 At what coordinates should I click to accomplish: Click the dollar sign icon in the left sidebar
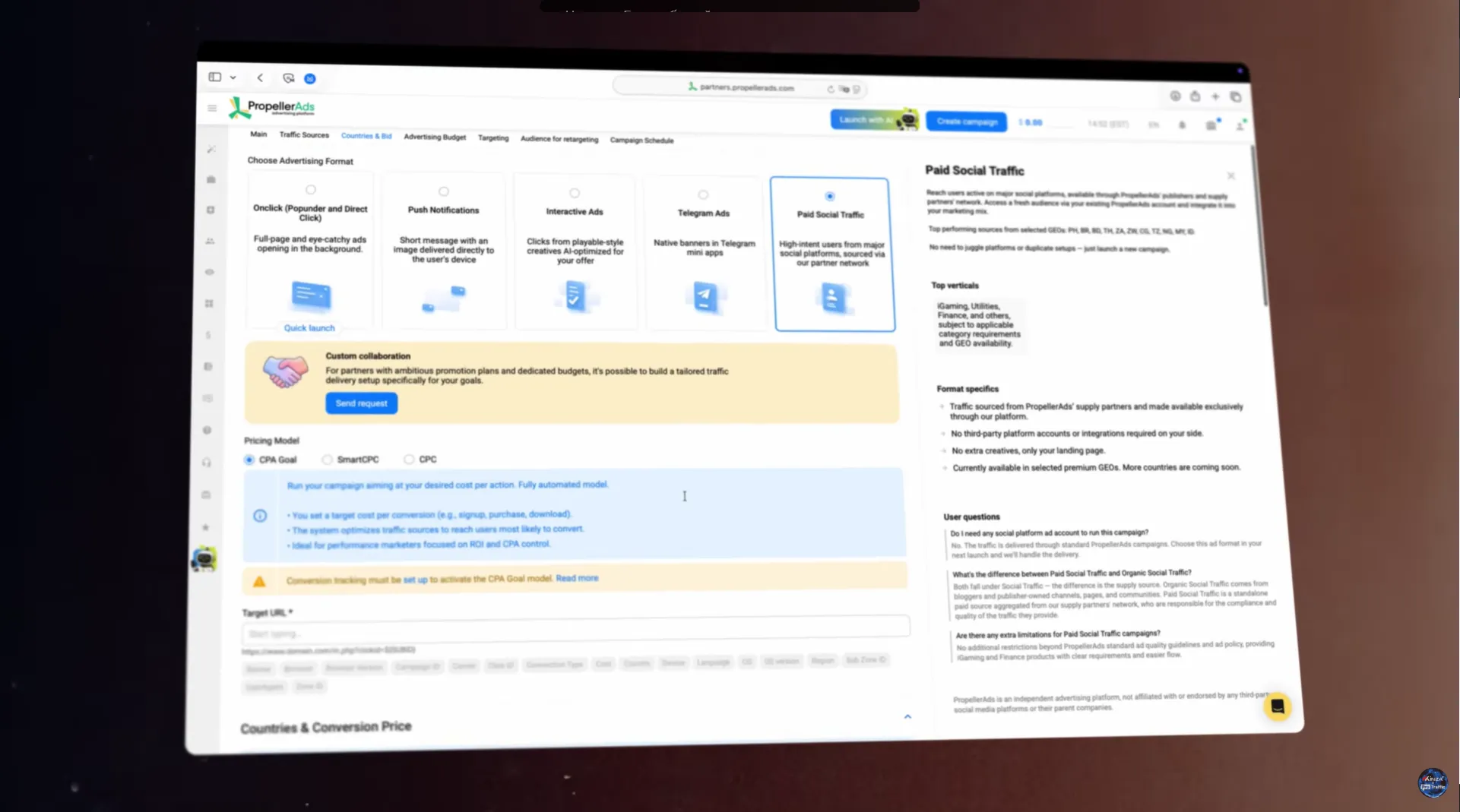coord(208,335)
